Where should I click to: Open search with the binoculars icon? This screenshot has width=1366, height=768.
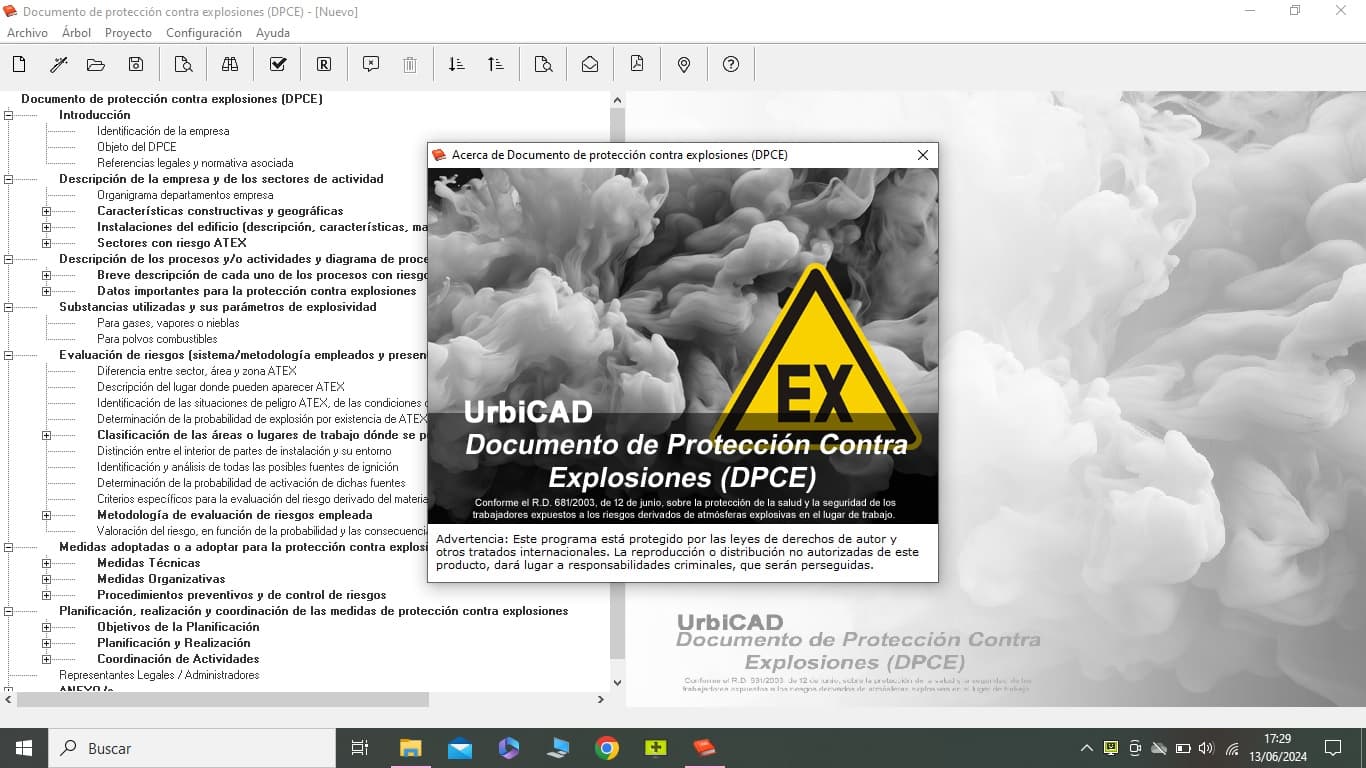[x=230, y=64]
